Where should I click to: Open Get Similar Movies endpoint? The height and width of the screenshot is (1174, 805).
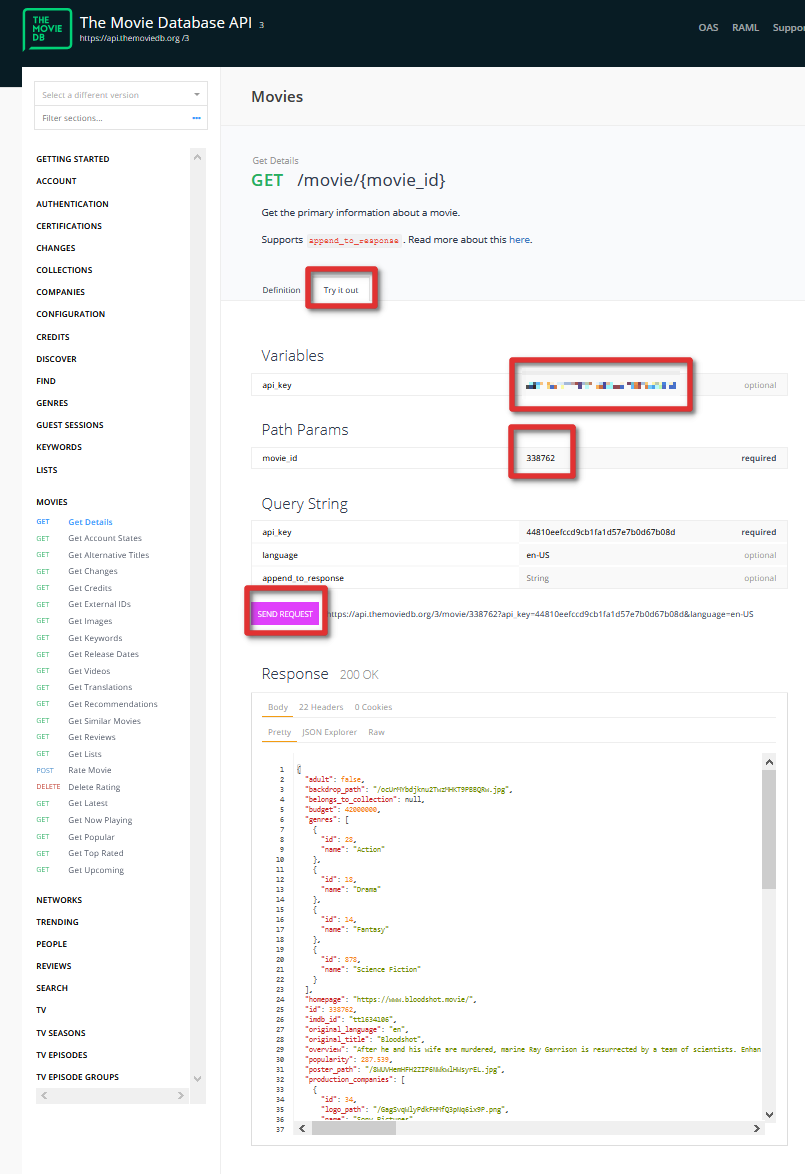(104, 721)
